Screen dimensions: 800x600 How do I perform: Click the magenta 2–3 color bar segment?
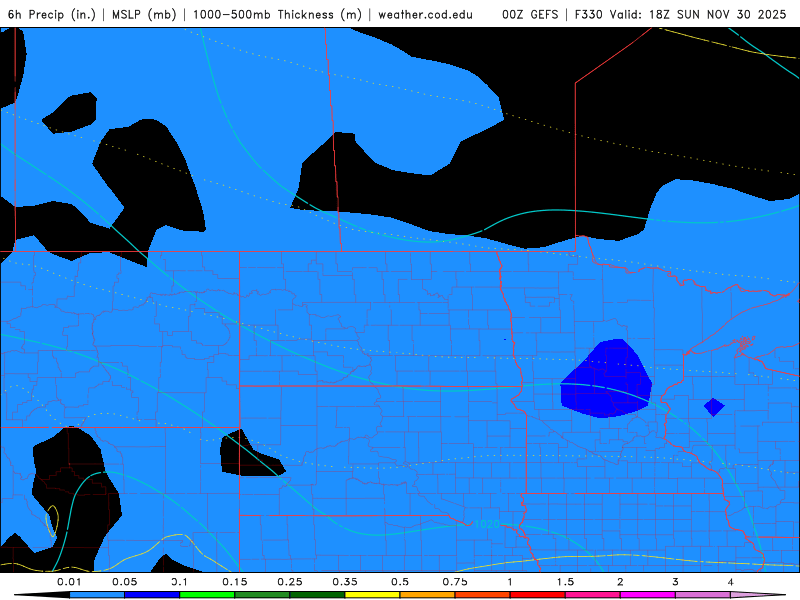click(648, 595)
